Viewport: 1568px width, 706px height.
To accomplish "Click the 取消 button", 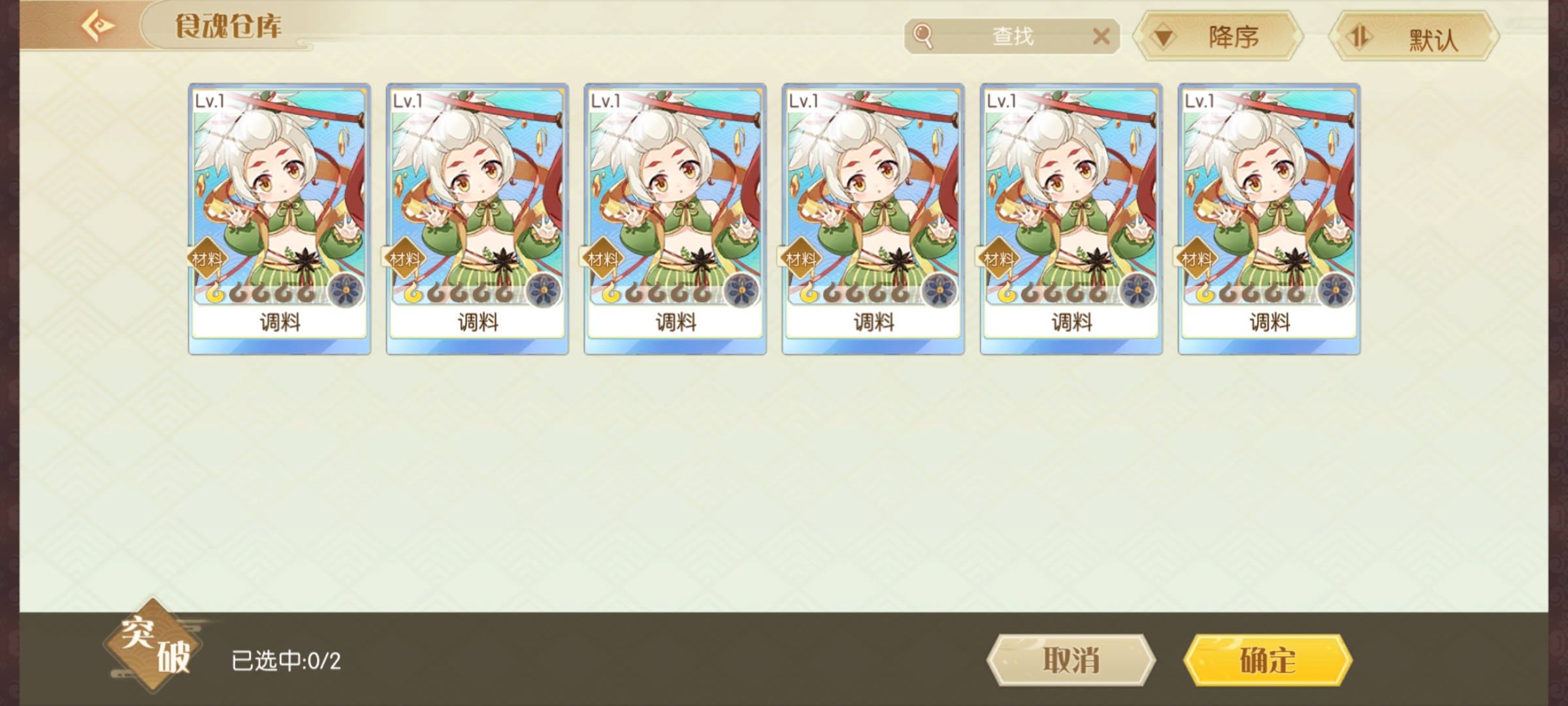I will (x=1071, y=660).
